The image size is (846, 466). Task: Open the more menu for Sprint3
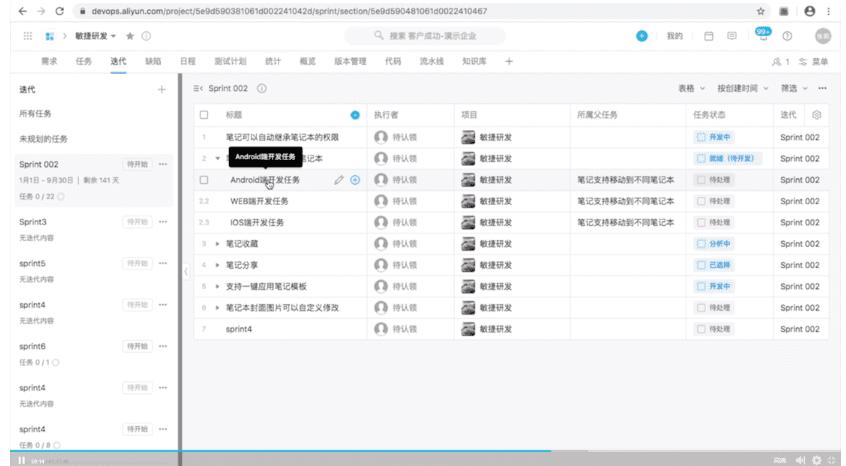point(163,222)
